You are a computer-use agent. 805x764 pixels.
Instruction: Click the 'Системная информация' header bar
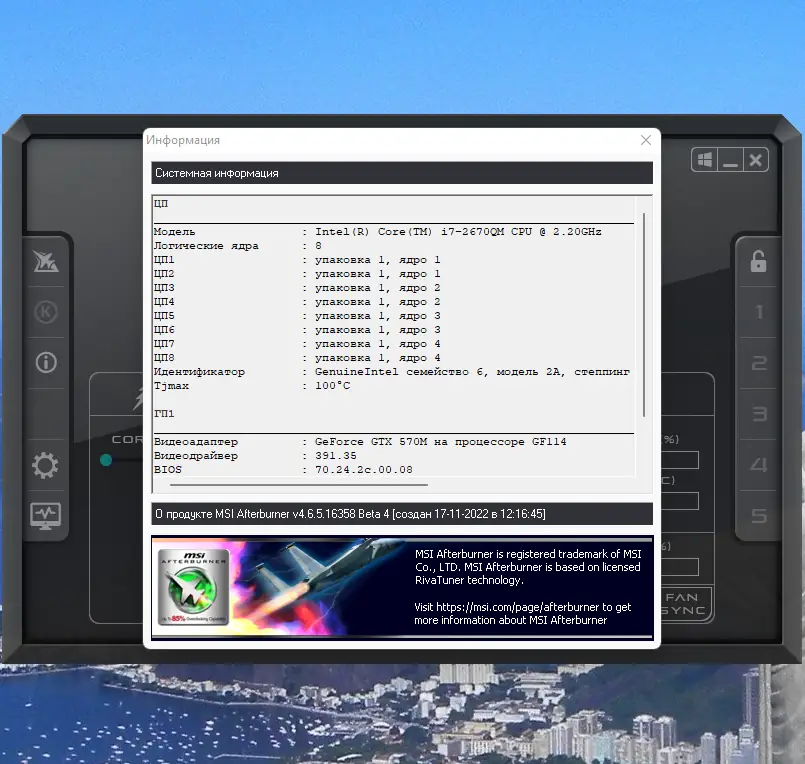[x=402, y=173]
